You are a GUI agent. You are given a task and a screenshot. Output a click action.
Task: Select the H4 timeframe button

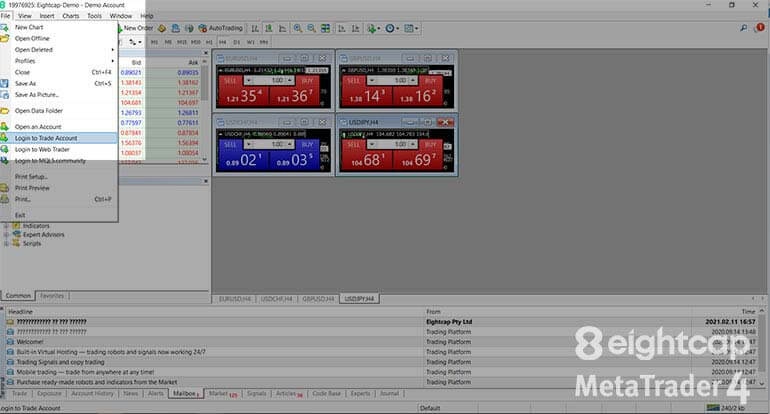[x=222, y=42]
